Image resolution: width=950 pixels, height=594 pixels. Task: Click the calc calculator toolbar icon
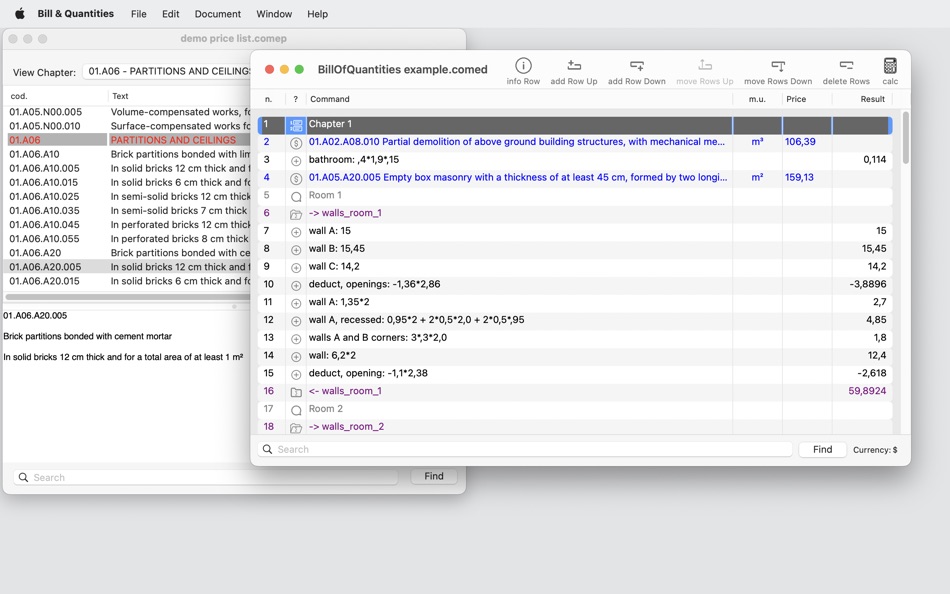coord(890,65)
